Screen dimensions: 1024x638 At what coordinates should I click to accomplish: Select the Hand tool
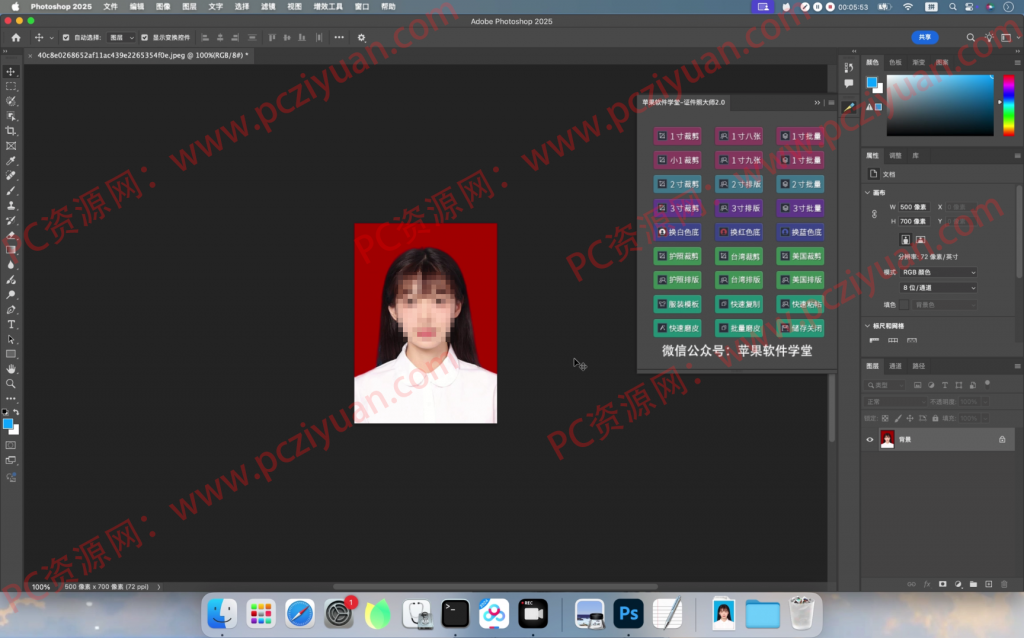(x=11, y=369)
